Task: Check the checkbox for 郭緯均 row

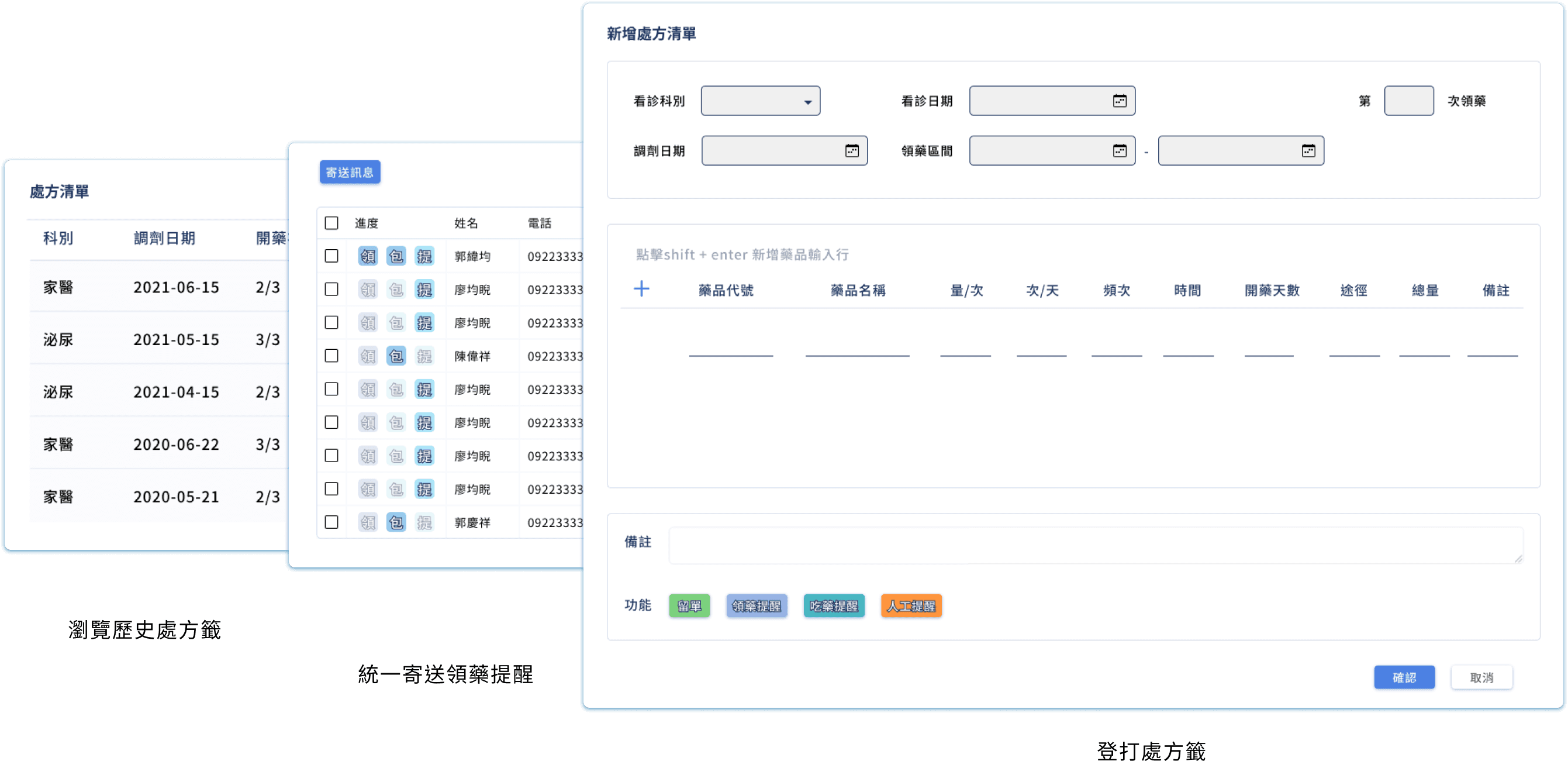Action: tap(331, 256)
